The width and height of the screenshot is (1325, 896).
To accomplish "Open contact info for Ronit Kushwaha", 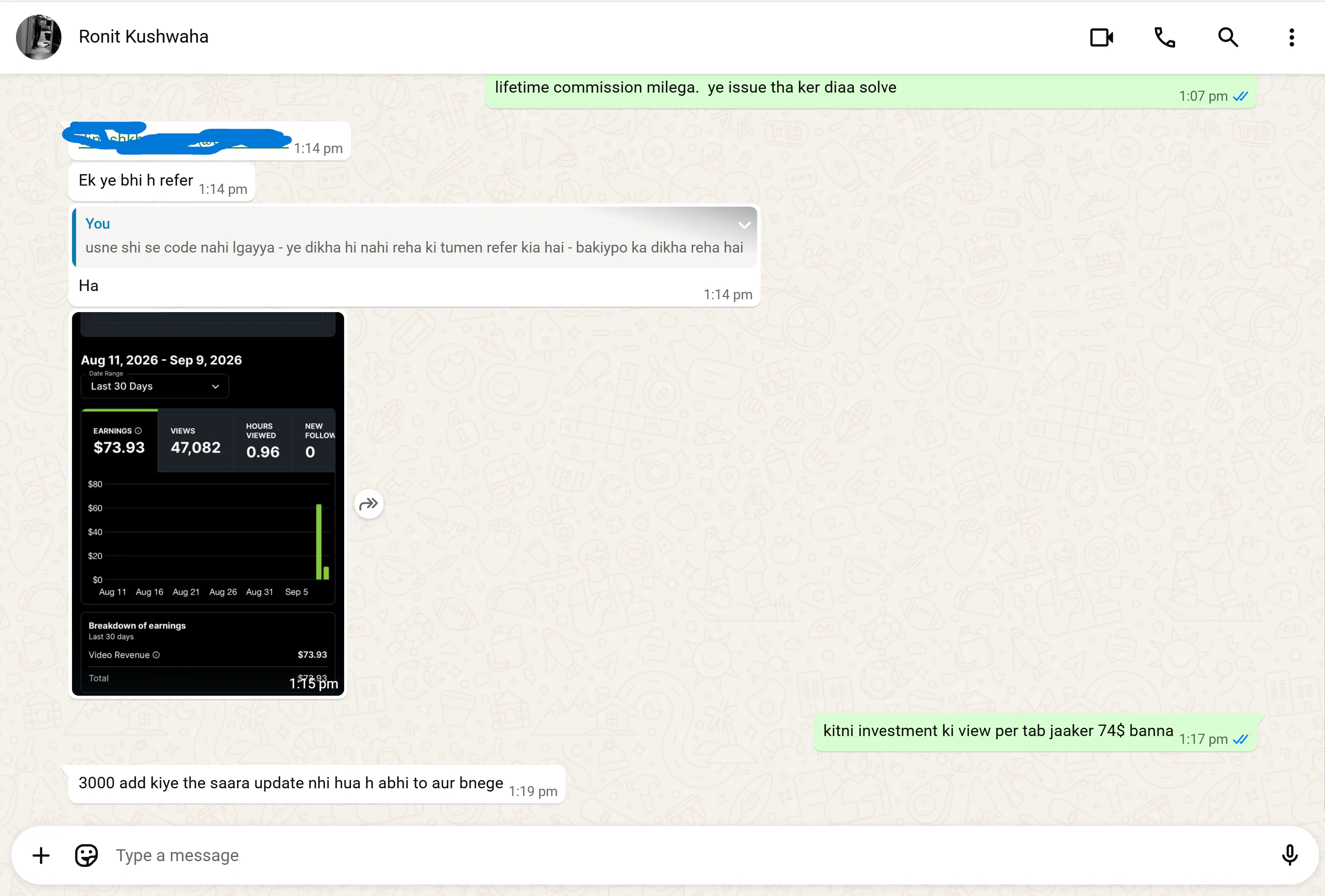I will (143, 37).
